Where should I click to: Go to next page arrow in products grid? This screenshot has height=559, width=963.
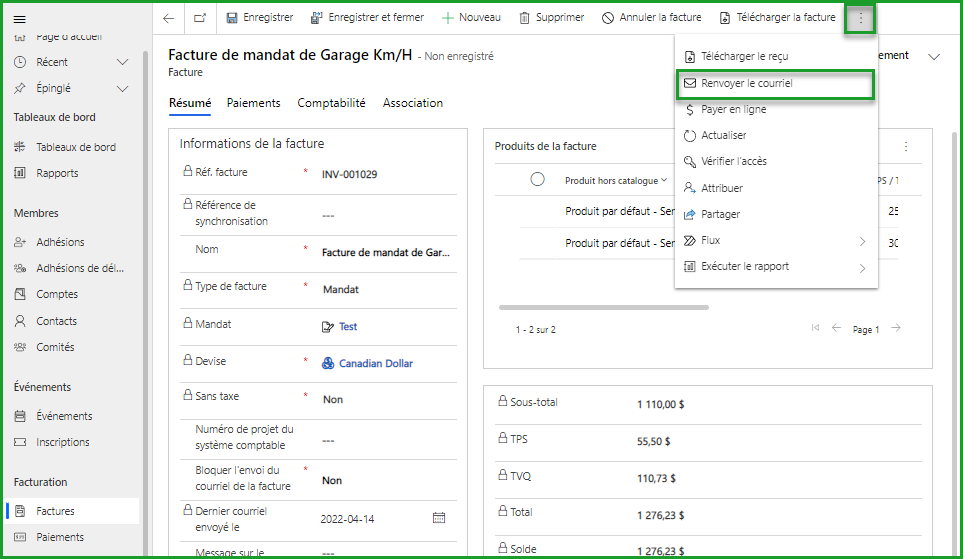pos(896,329)
